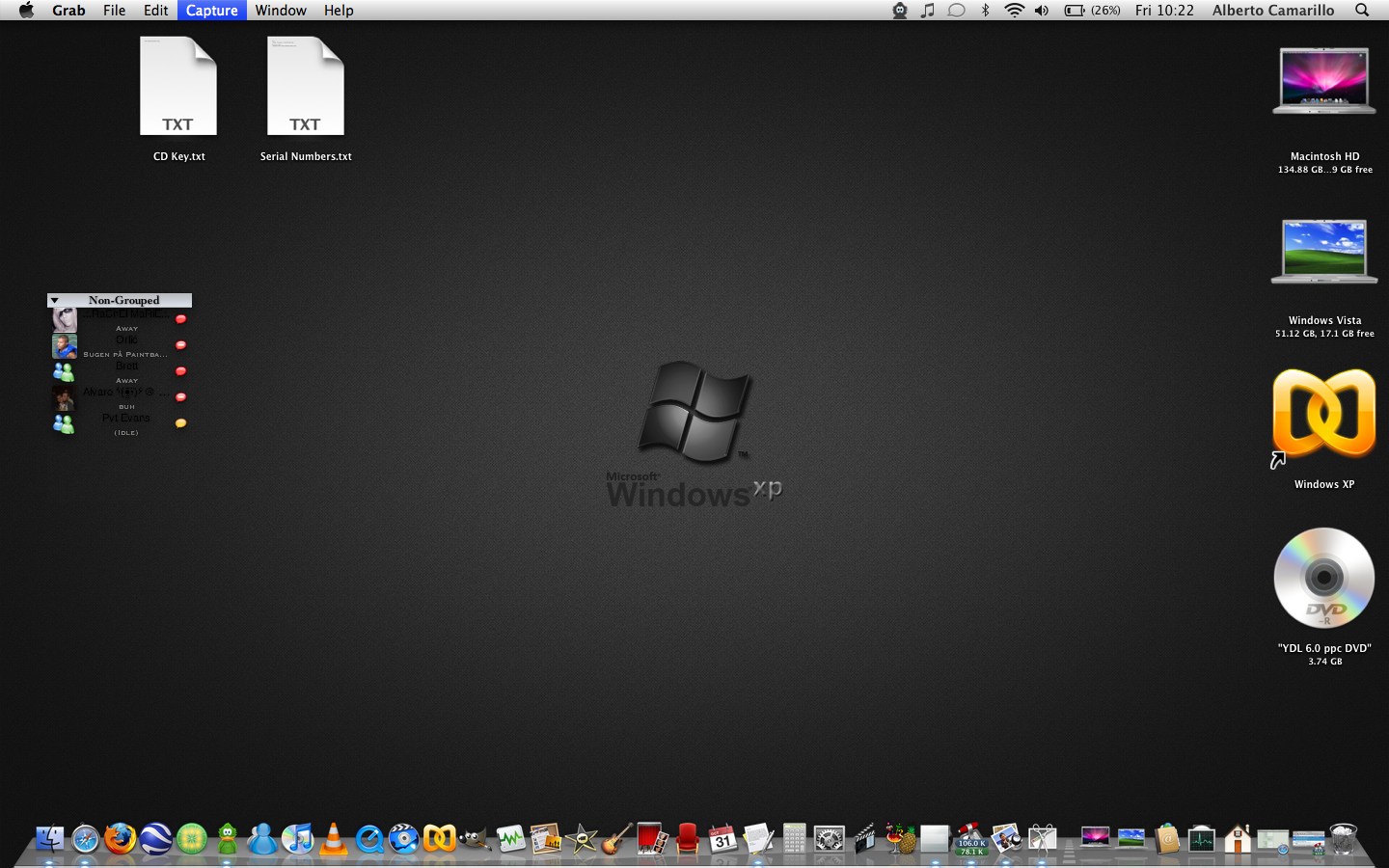Open Spotlight search magnifier in menu bar
The image size is (1389, 868).
[1362, 11]
